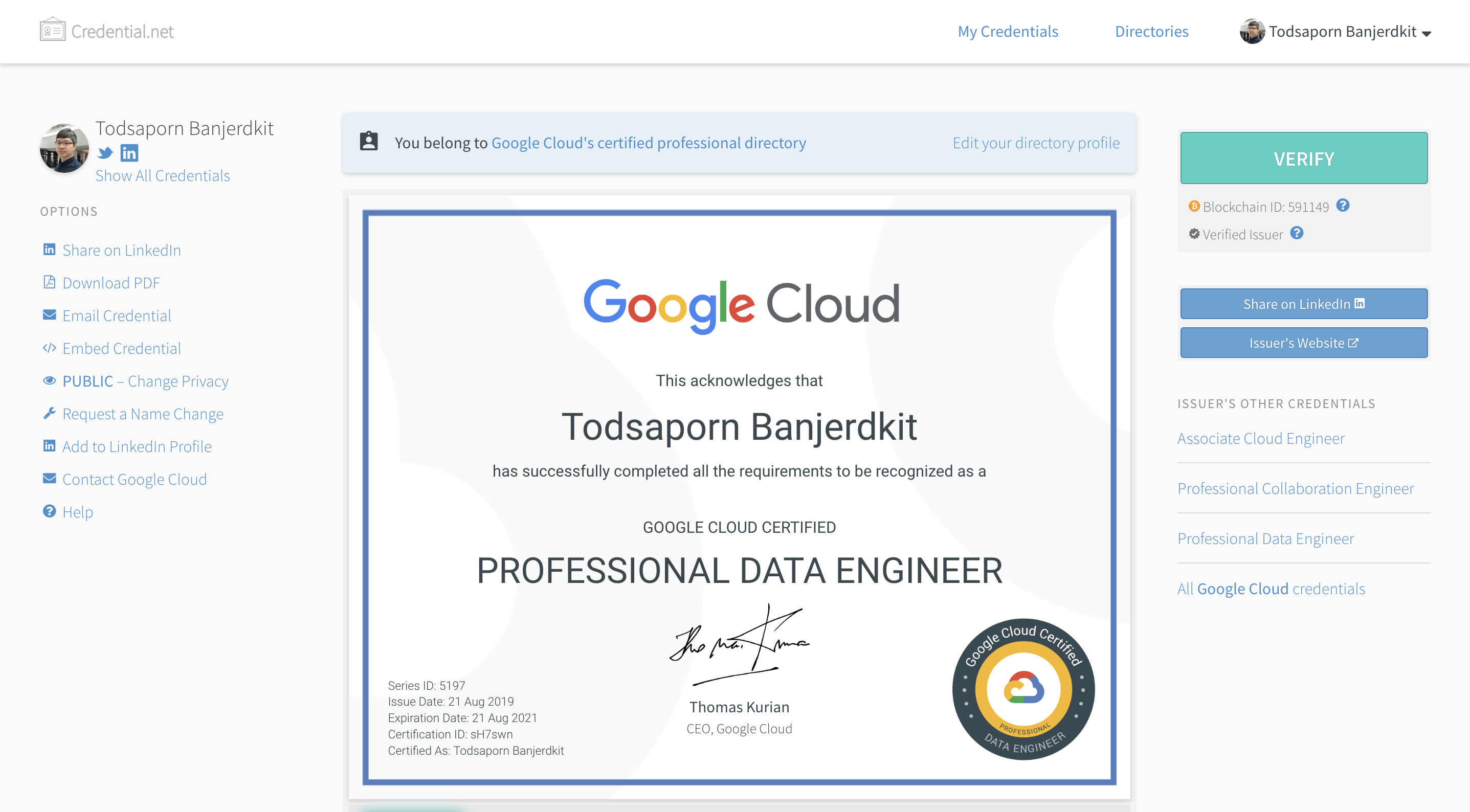Click the verified checkmark badge icon
This screenshot has height=812, width=1470.
1194,233
